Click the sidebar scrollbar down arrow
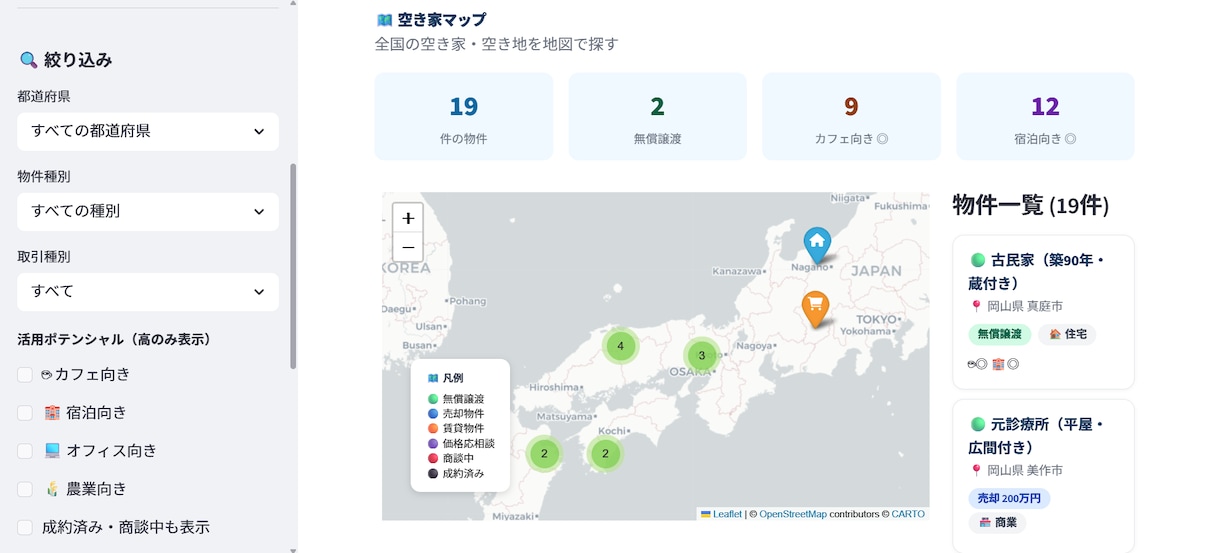Image resolution: width=1220 pixels, height=553 pixels. (x=293, y=549)
